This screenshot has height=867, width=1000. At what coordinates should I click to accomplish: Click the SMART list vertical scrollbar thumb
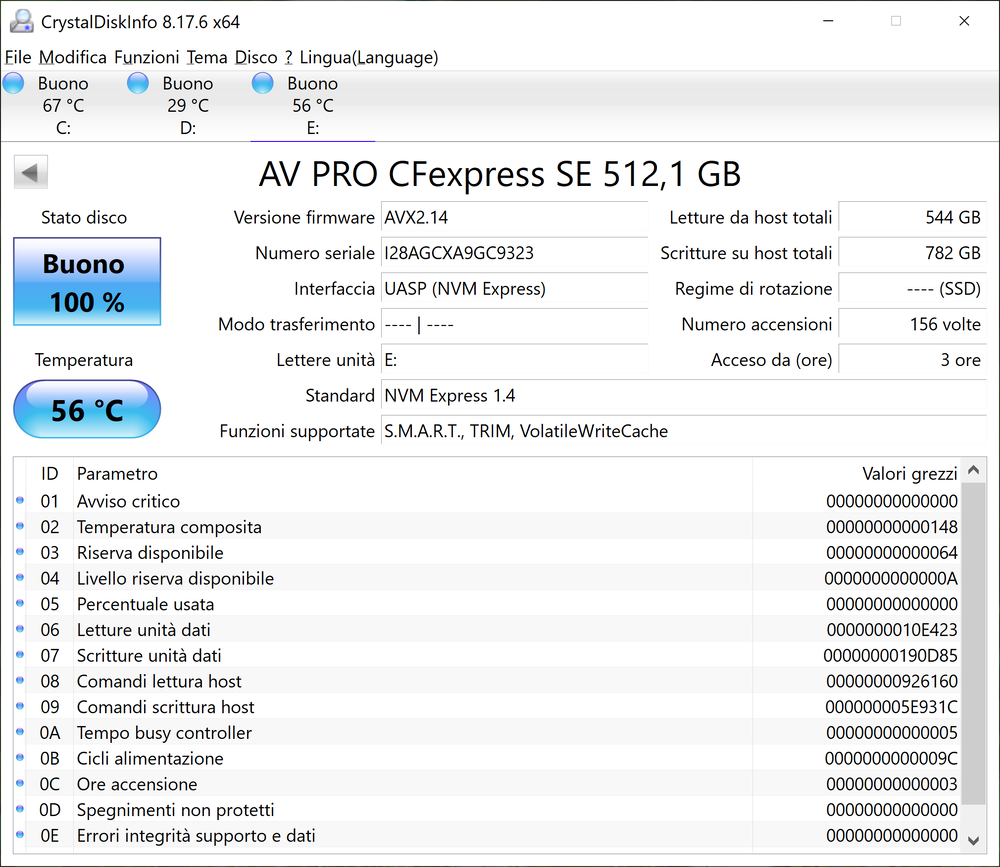click(x=973, y=643)
